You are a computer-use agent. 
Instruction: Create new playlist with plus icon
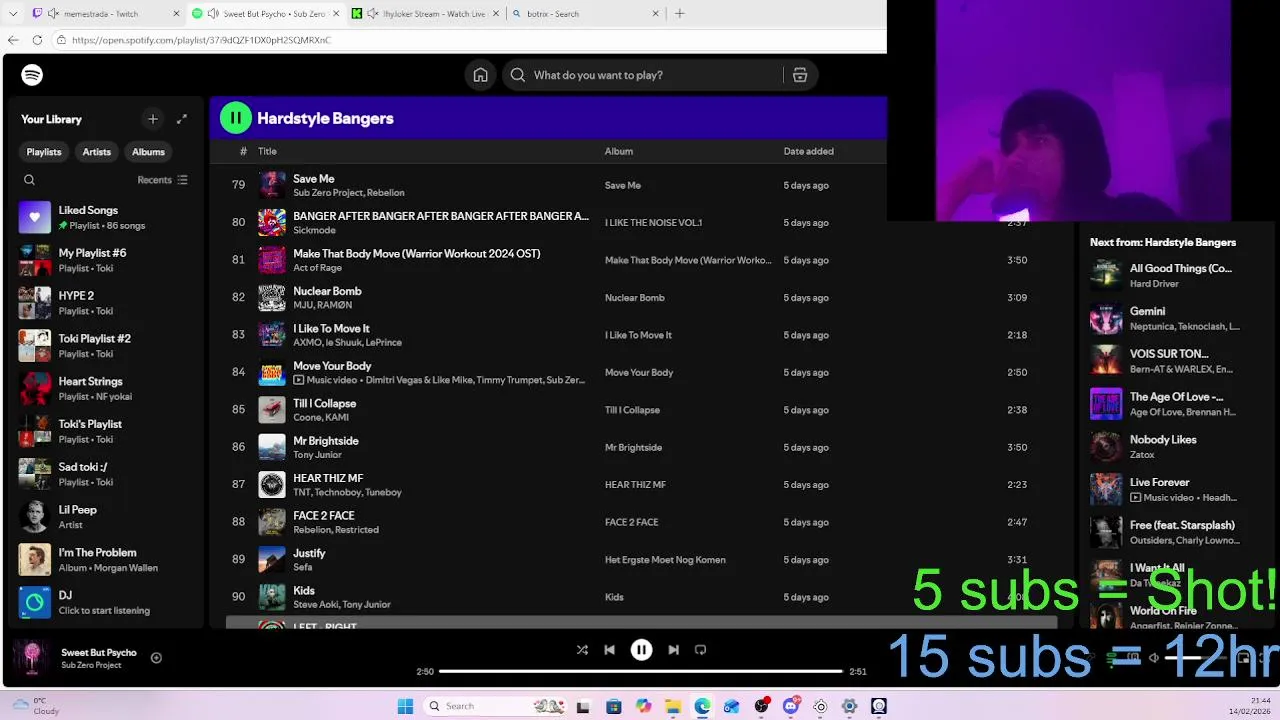[x=153, y=119]
